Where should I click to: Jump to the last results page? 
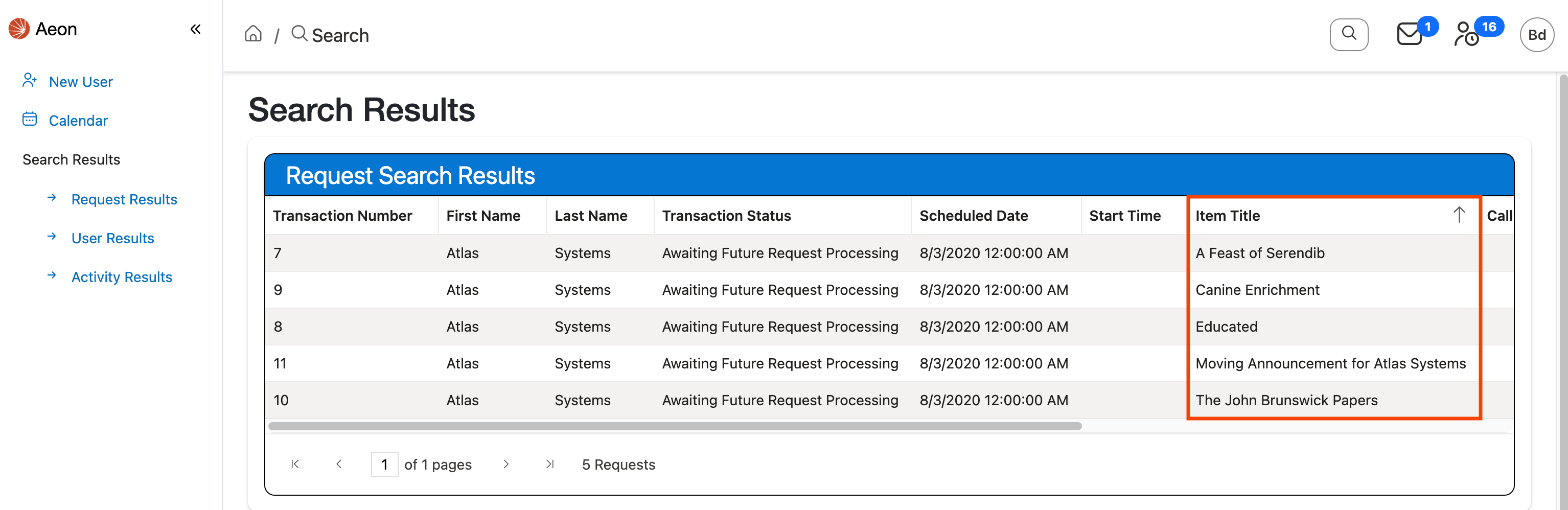pyautogui.click(x=549, y=465)
